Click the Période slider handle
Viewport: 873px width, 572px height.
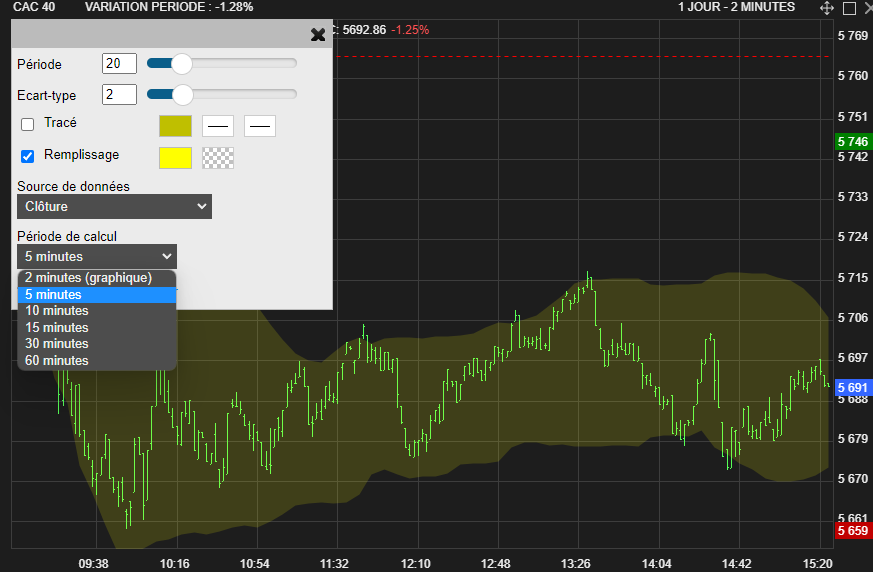point(181,64)
